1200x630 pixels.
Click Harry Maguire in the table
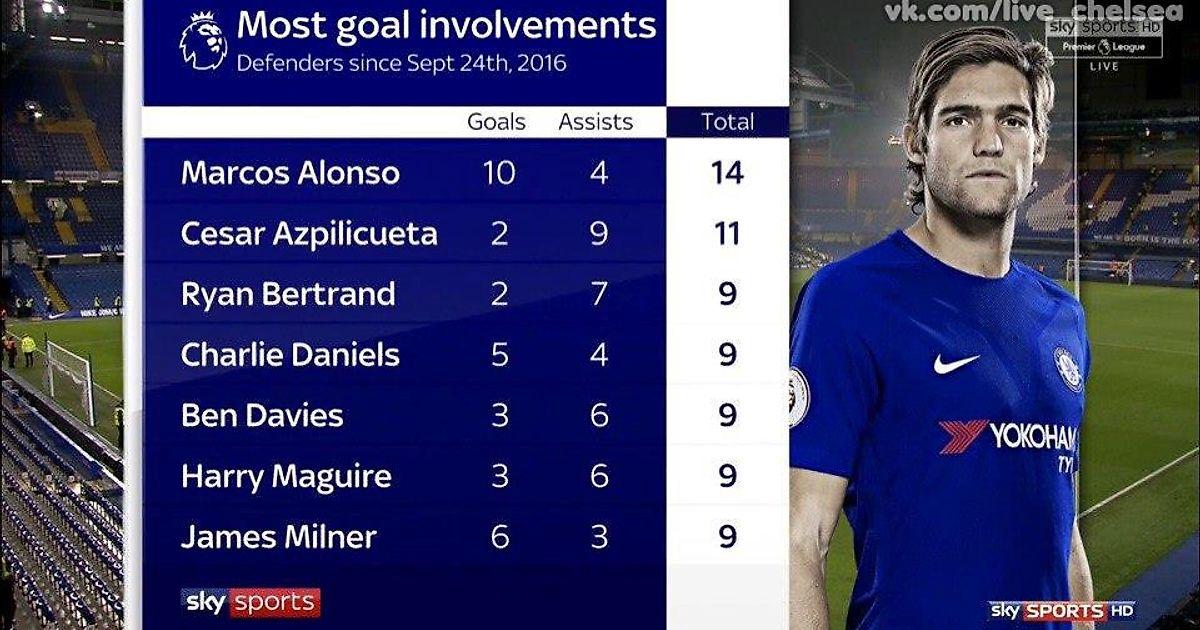click(286, 476)
